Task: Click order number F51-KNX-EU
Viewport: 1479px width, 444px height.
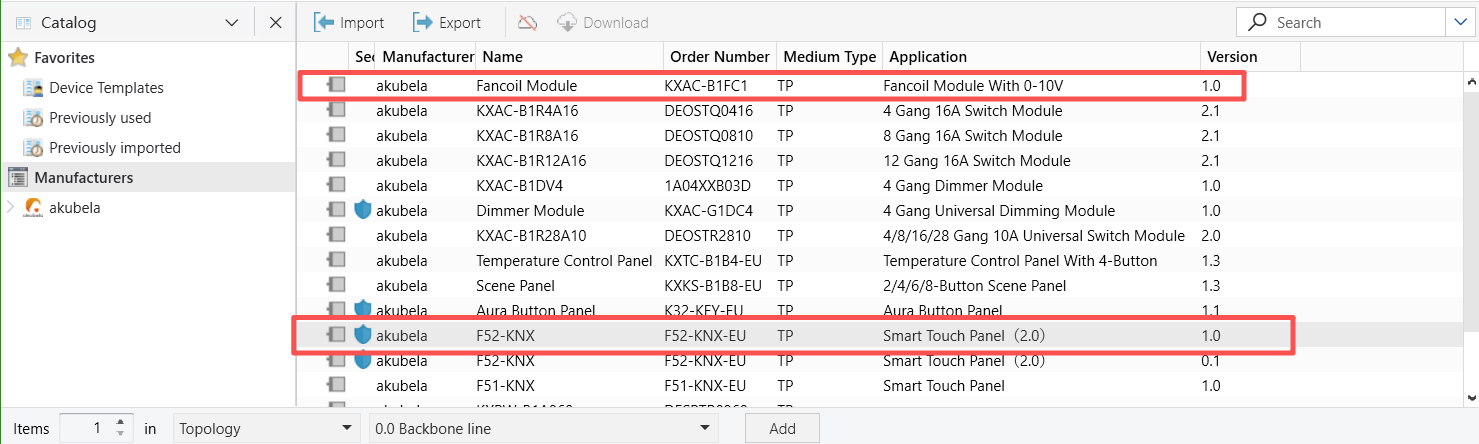Action: pyautogui.click(x=705, y=386)
